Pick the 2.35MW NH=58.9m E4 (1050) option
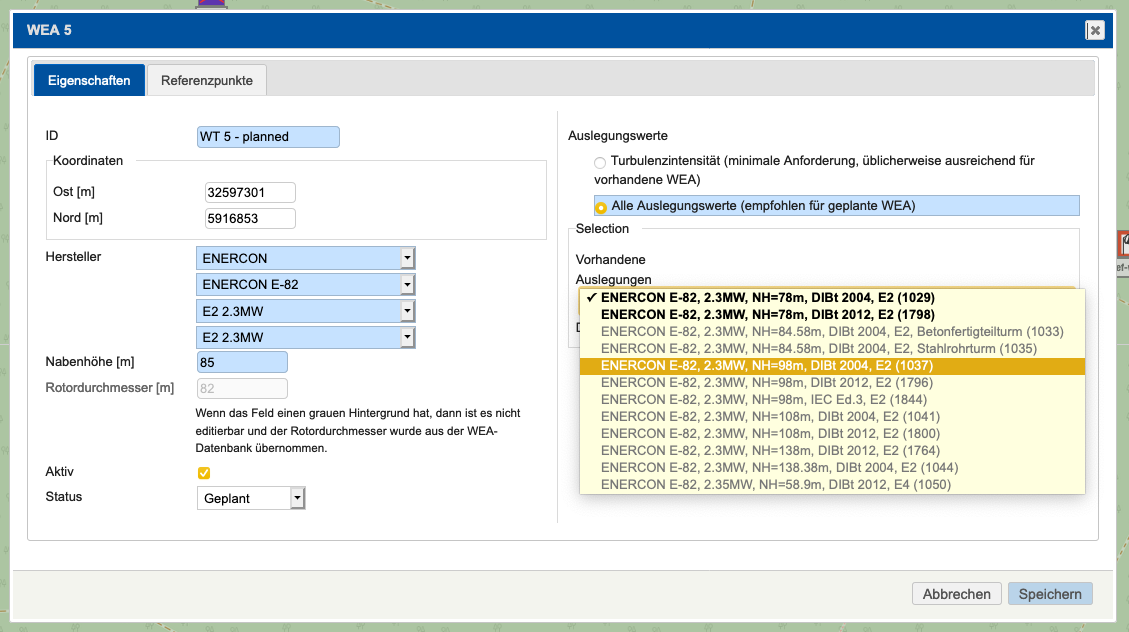1129x632 pixels. (775, 485)
